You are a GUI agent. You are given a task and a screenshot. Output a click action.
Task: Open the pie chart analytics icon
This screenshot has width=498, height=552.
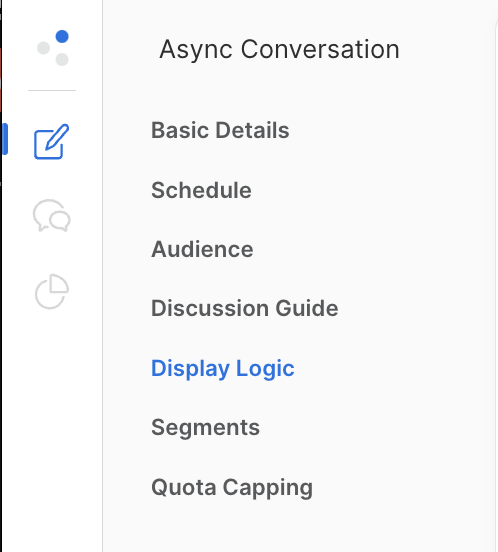pyautogui.click(x=52, y=291)
